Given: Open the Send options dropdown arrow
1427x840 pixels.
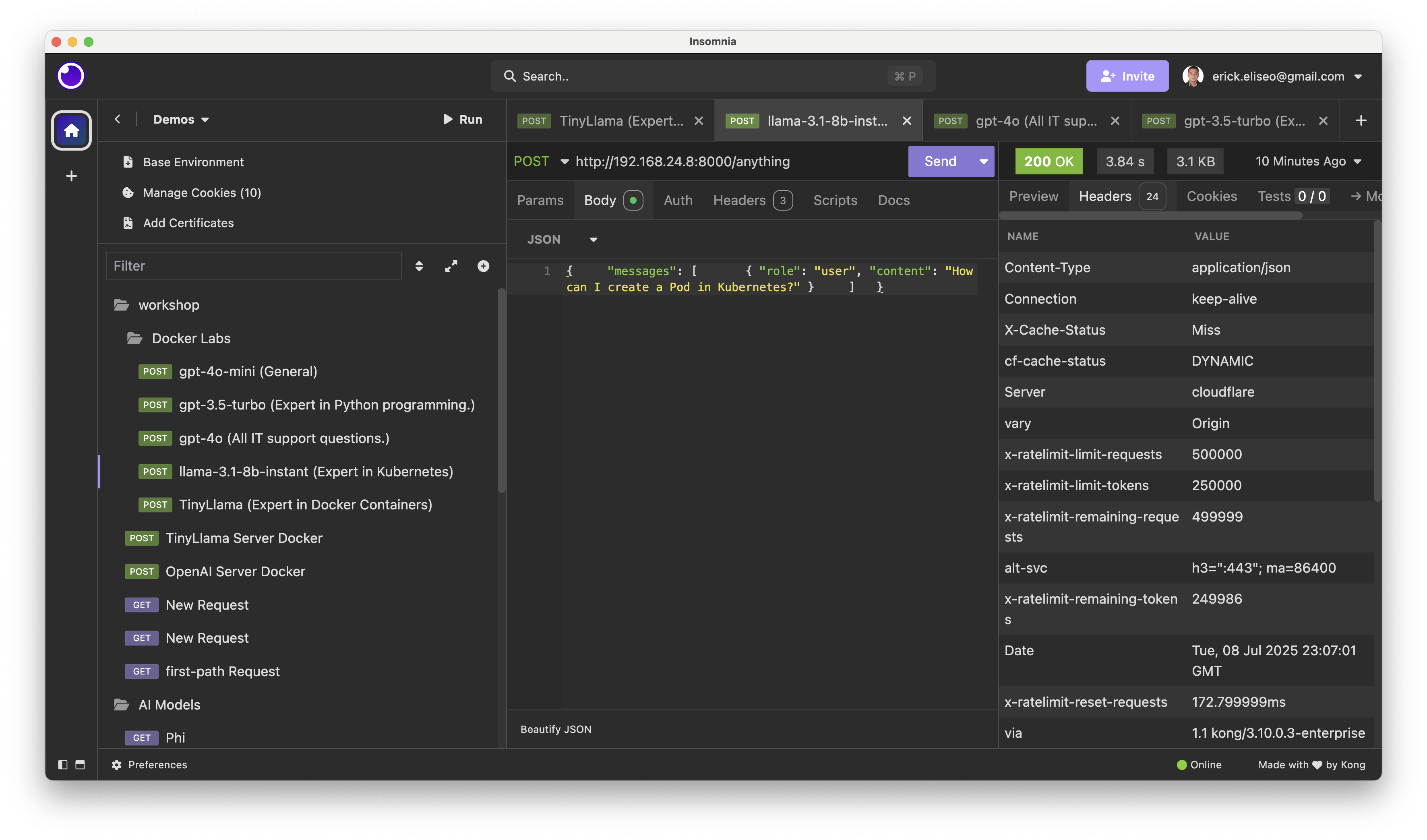Looking at the screenshot, I should pos(984,161).
